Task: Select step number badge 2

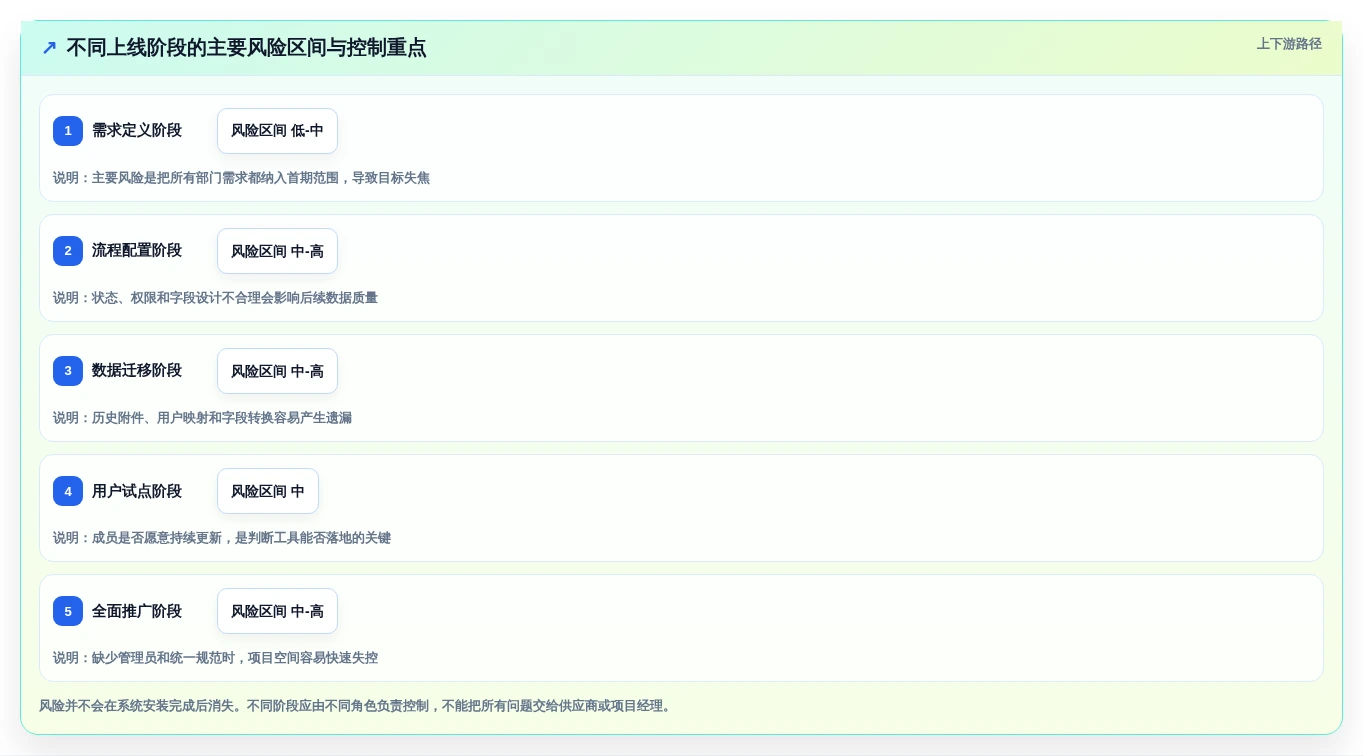Action: click(x=68, y=251)
